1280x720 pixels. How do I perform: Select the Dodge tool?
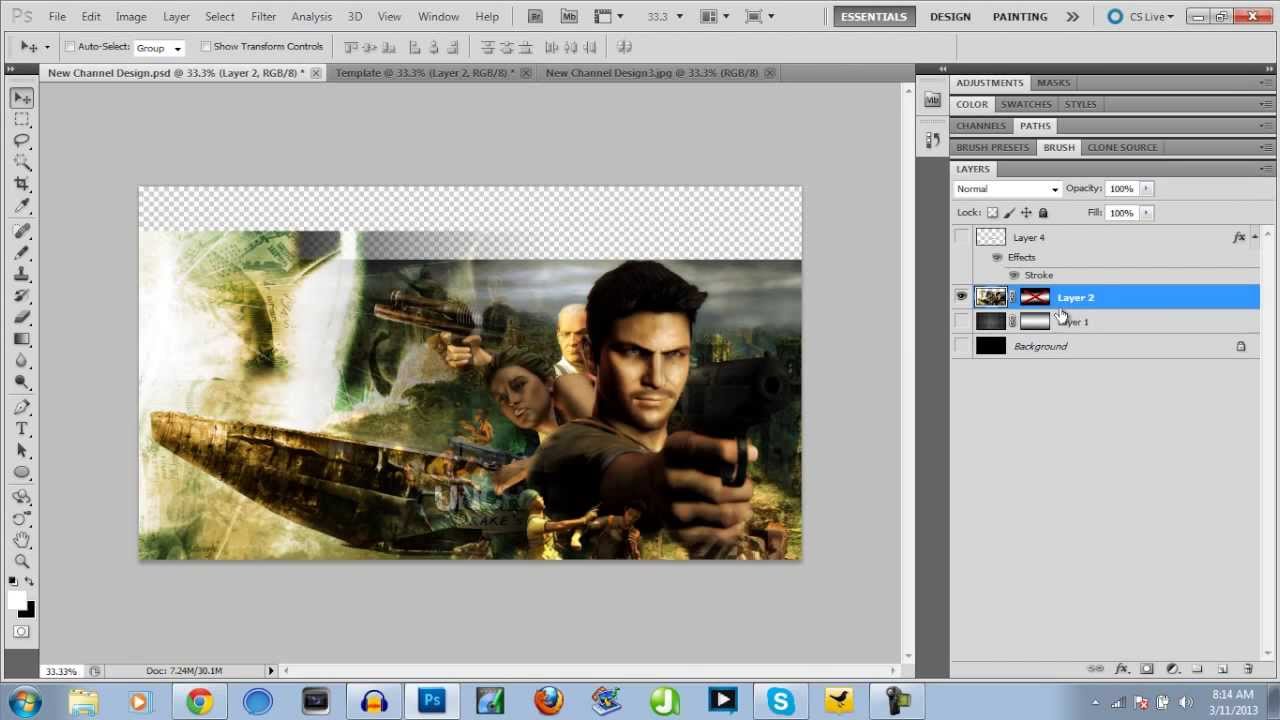pyautogui.click(x=22, y=382)
